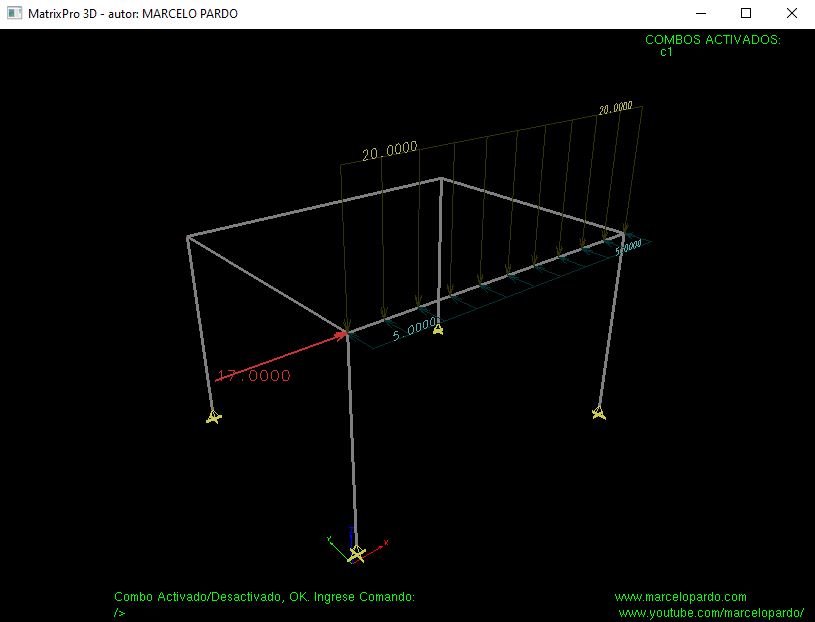
Task: Click the pinned support below the left column
Action: coord(213,417)
